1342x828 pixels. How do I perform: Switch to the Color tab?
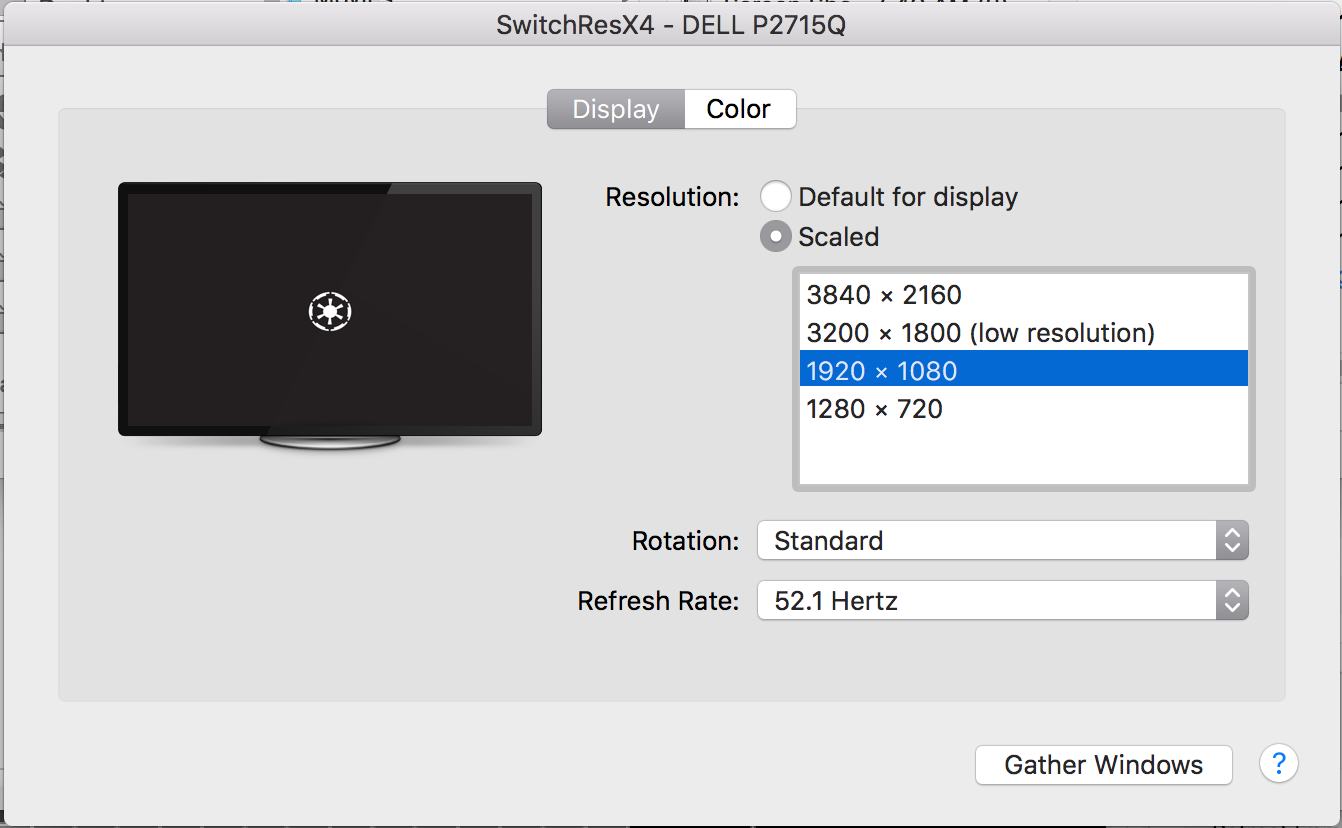coord(739,109)
